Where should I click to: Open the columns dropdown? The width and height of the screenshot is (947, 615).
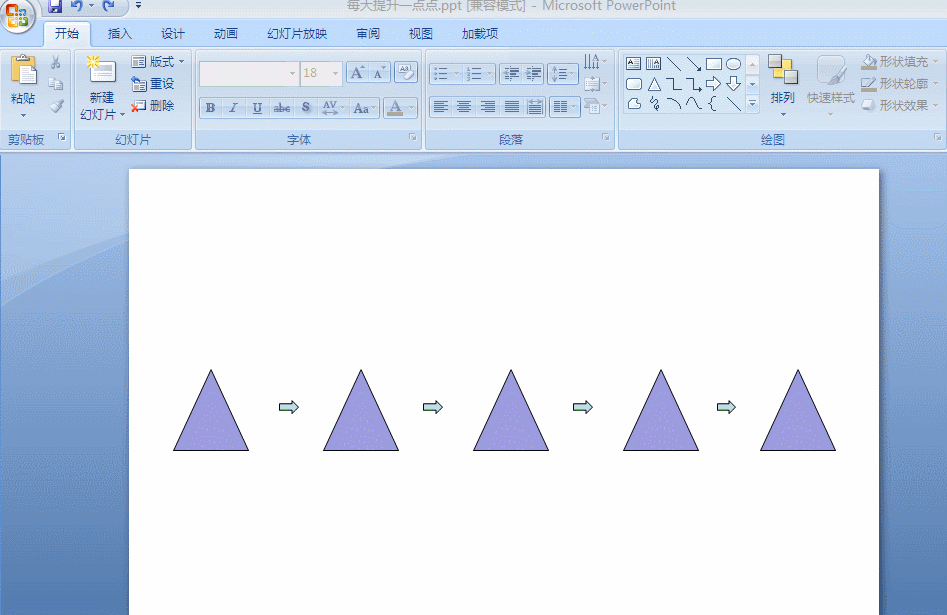[565, 108]
